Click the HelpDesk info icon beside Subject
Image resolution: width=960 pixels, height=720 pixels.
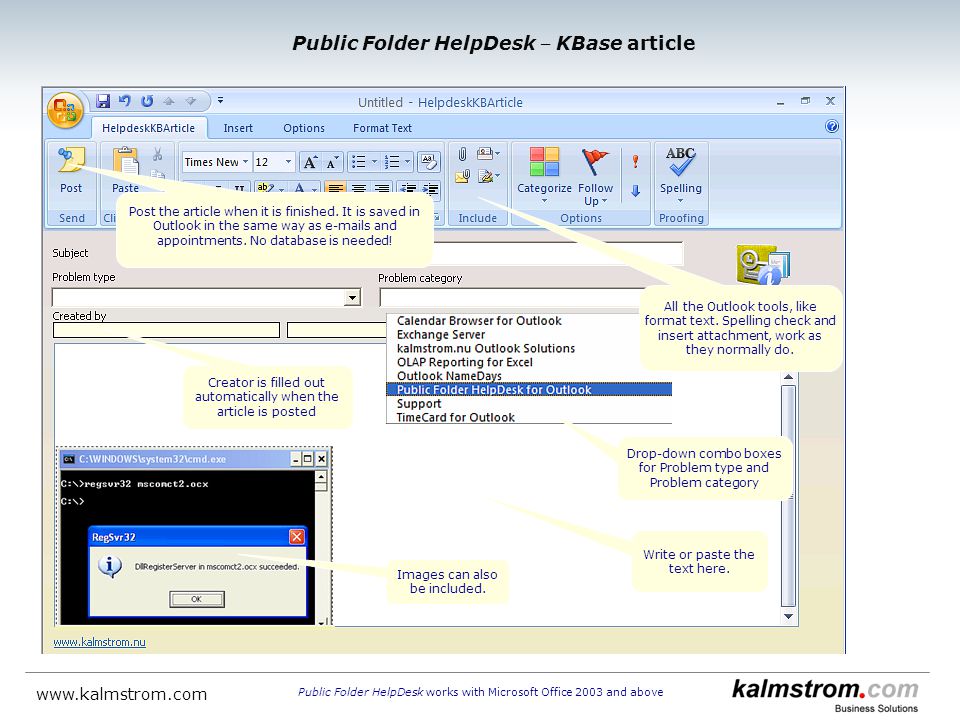763,264
